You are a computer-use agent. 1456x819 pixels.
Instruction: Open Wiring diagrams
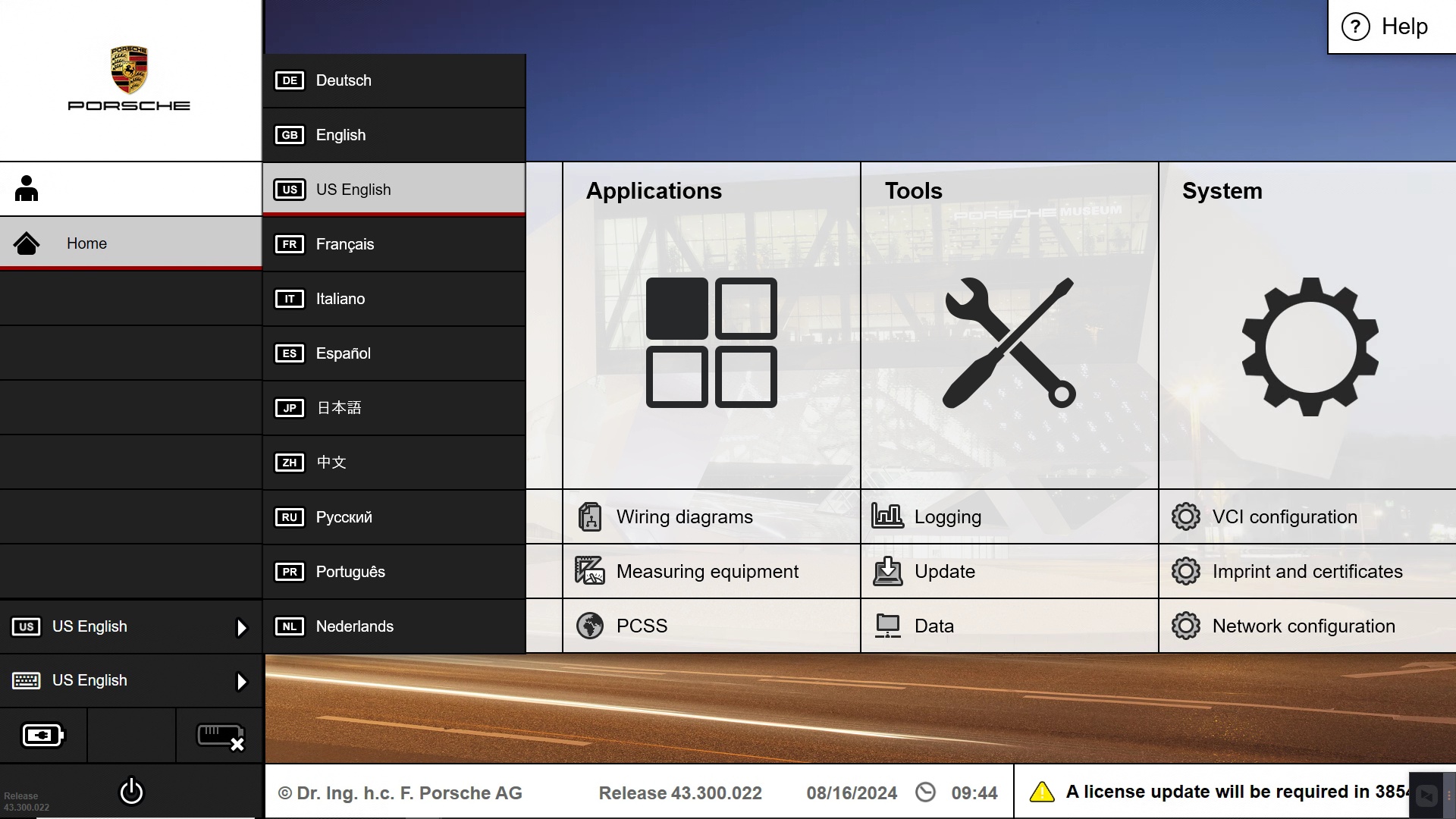coord(711,516)
